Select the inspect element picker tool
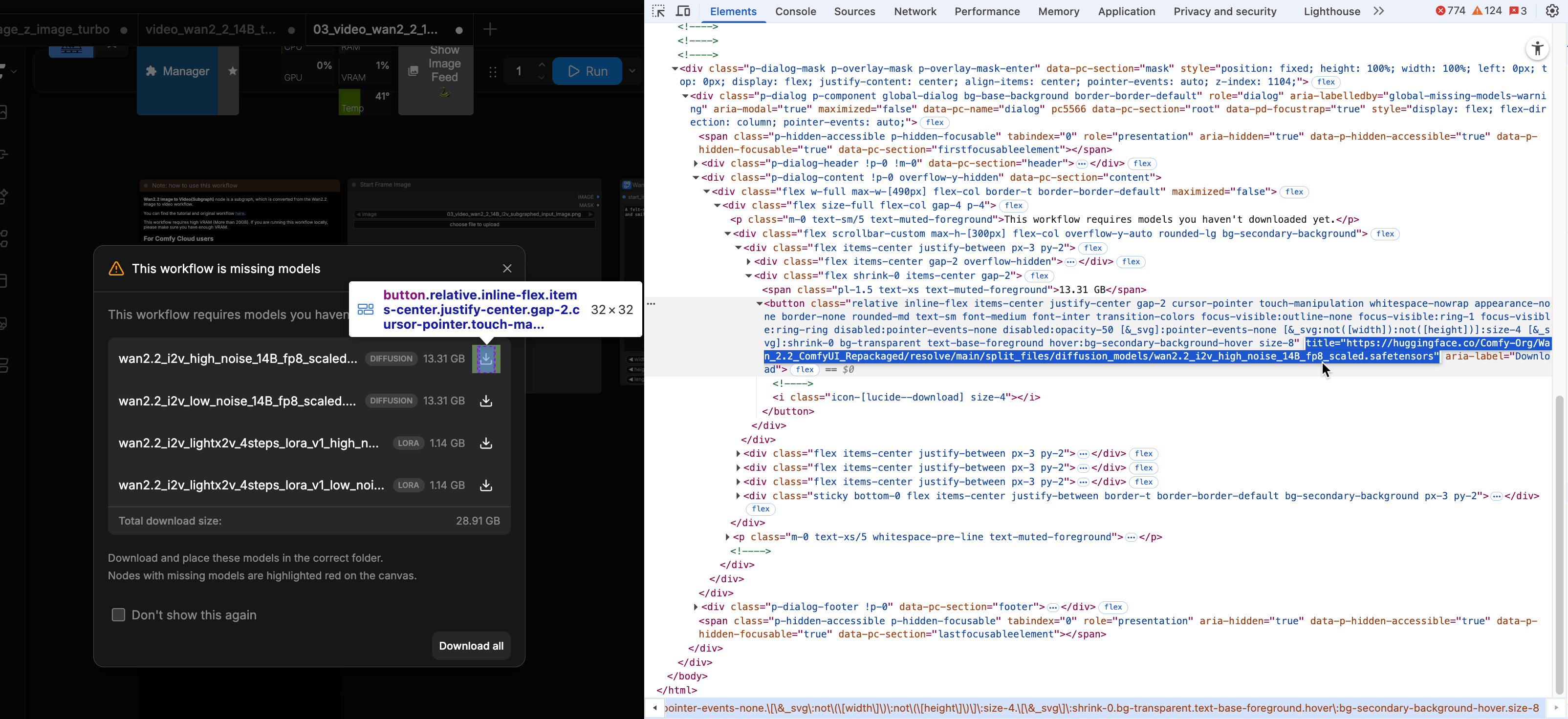This screenshot has width=1568, height=719. 658,11
